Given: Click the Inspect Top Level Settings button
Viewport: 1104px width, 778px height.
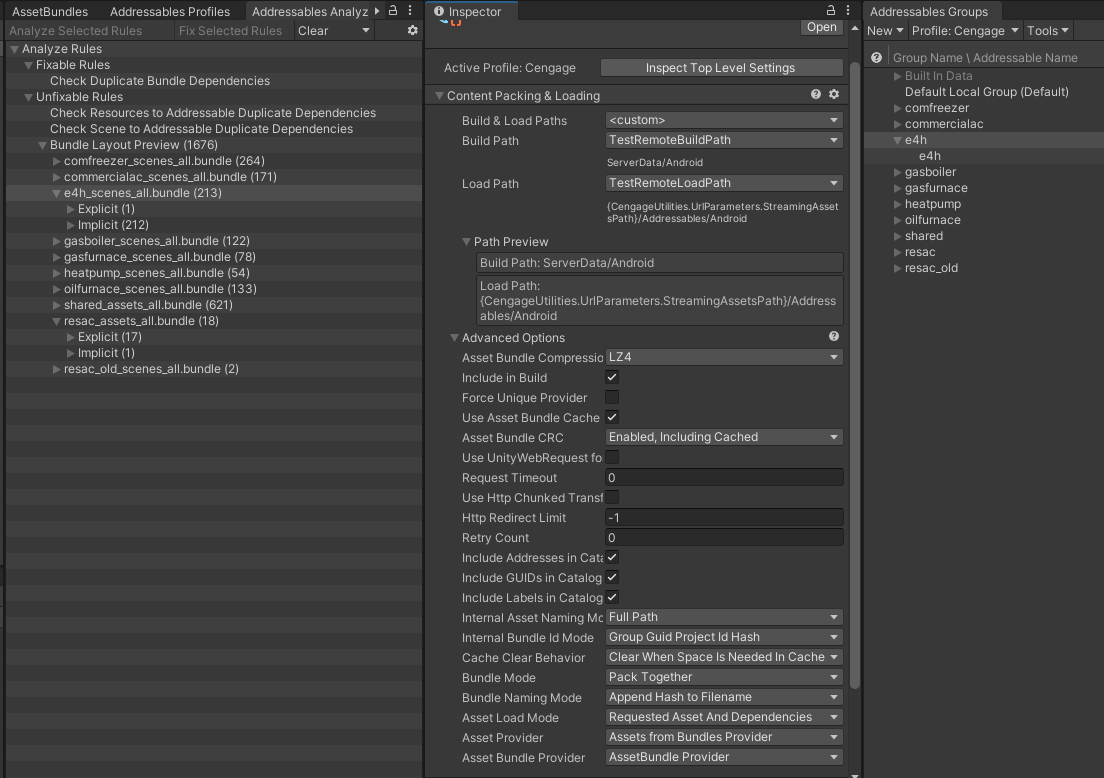Looking at the screenshot, I should click(720, 67).
